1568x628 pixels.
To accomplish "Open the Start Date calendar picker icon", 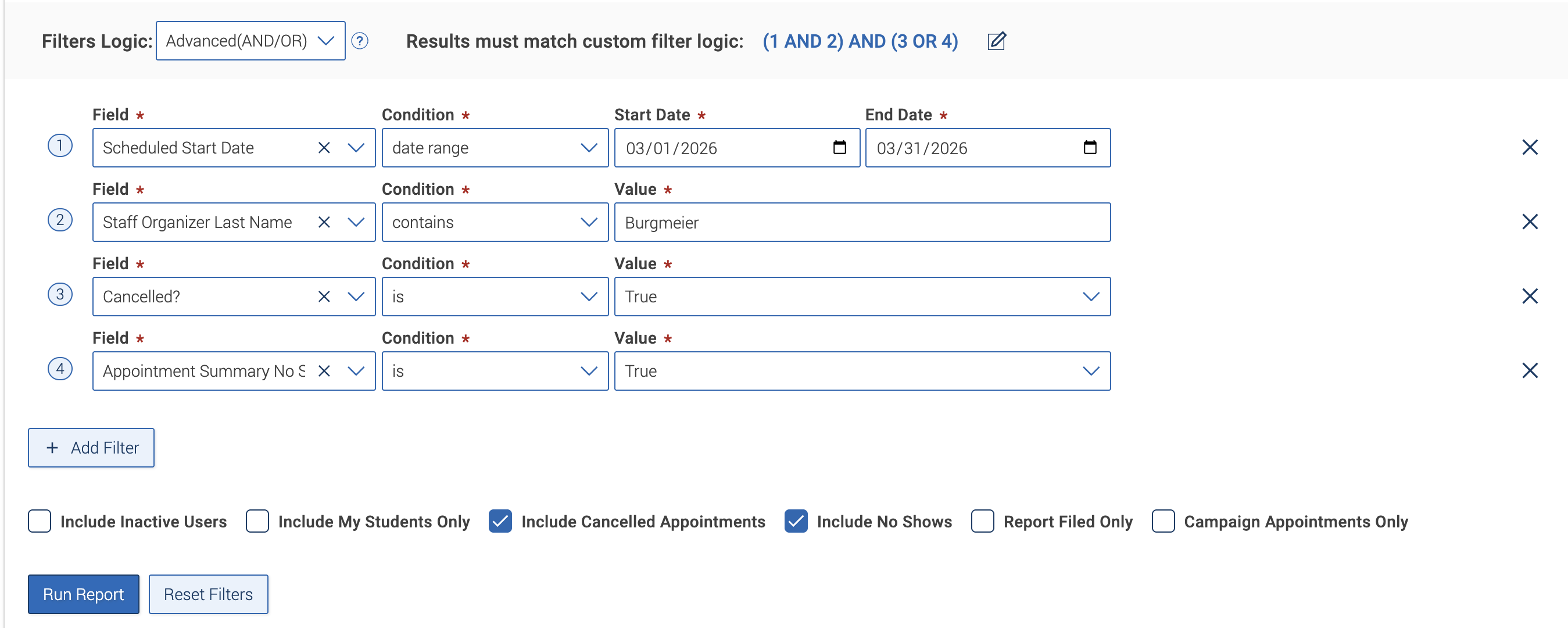I will point(839,148).
